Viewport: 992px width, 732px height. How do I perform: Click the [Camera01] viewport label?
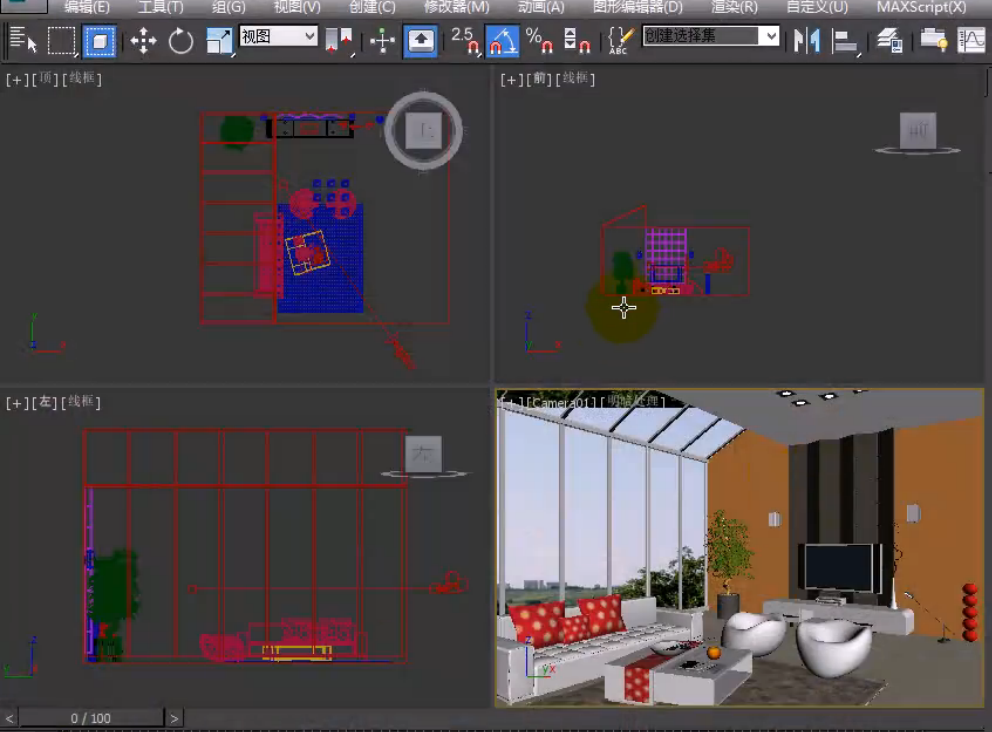coord(562,402)
